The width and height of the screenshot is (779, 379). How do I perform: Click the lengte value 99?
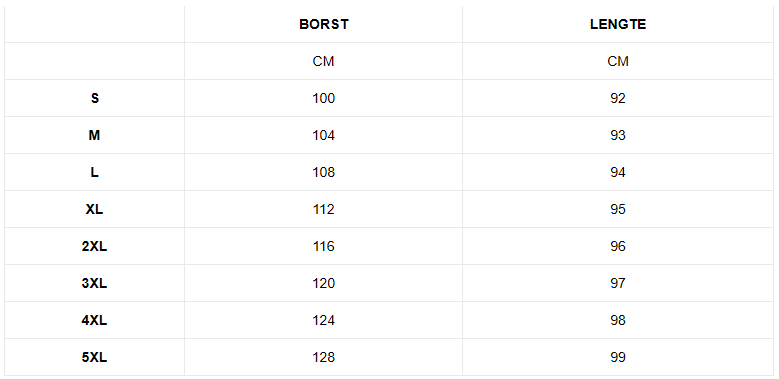coord(618,357)
